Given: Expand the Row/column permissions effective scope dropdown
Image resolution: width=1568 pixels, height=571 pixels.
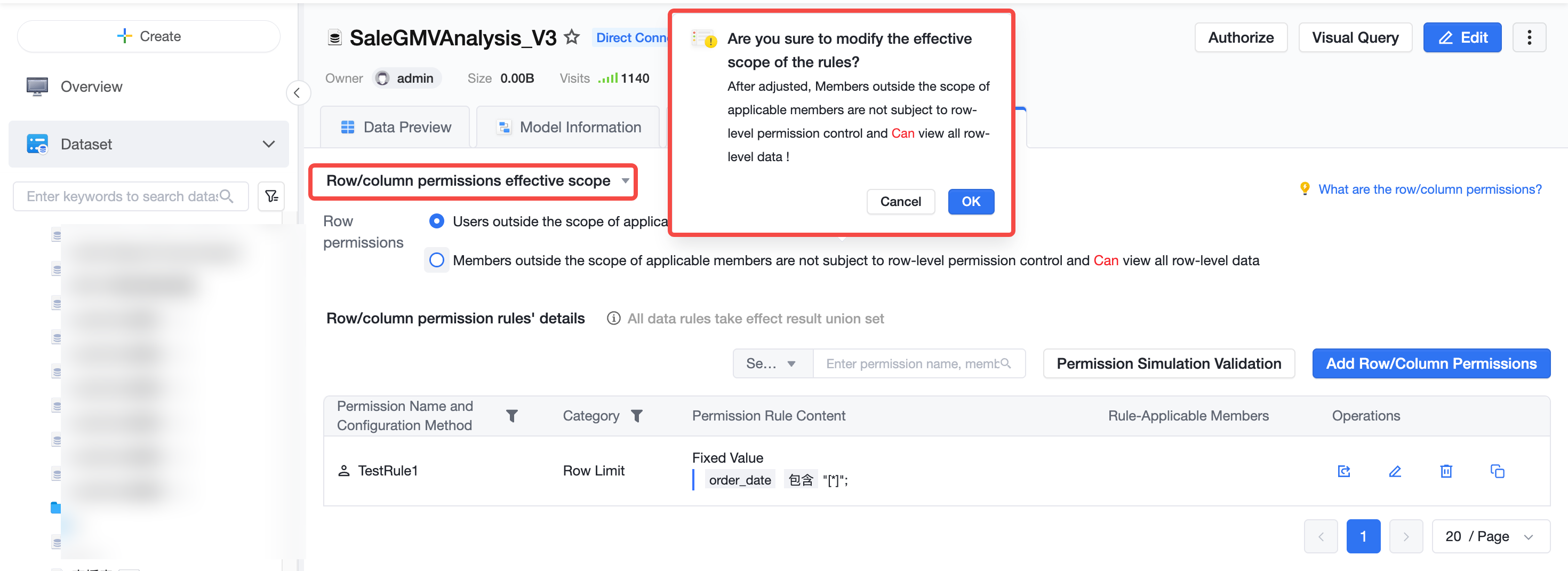Looking at the screenshot, I should tap(473, 181).
